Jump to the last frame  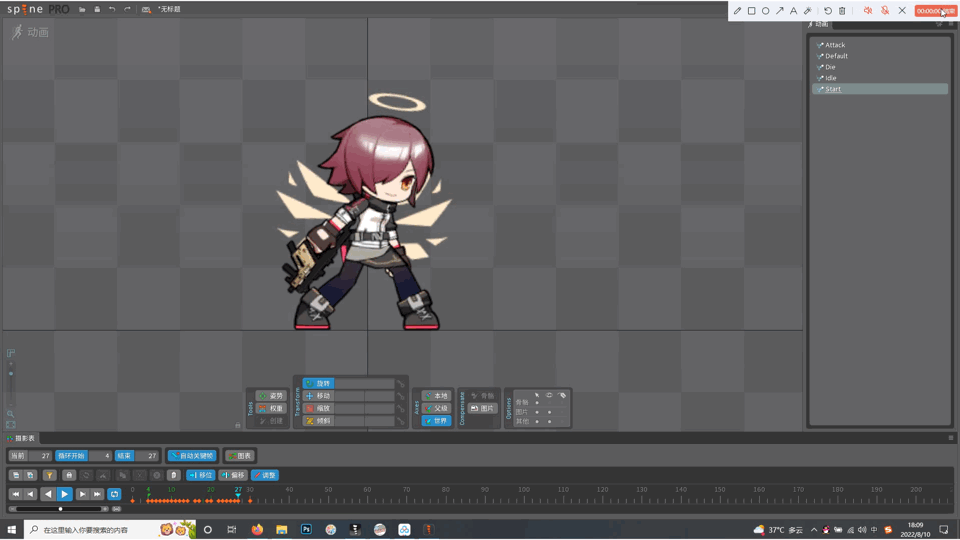pyautogui.click(x=97, y=494)
